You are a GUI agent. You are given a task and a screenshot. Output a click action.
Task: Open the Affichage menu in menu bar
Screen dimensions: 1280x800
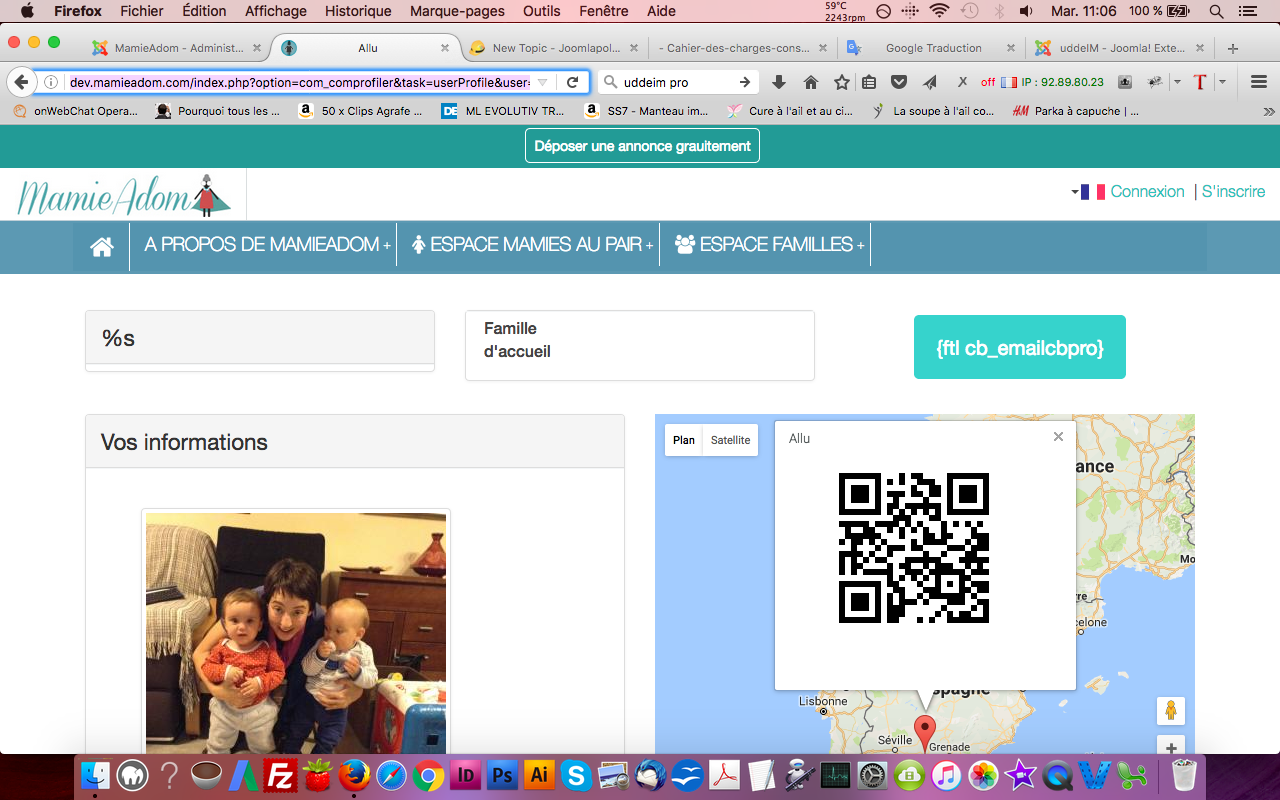(x=276, y=12)
